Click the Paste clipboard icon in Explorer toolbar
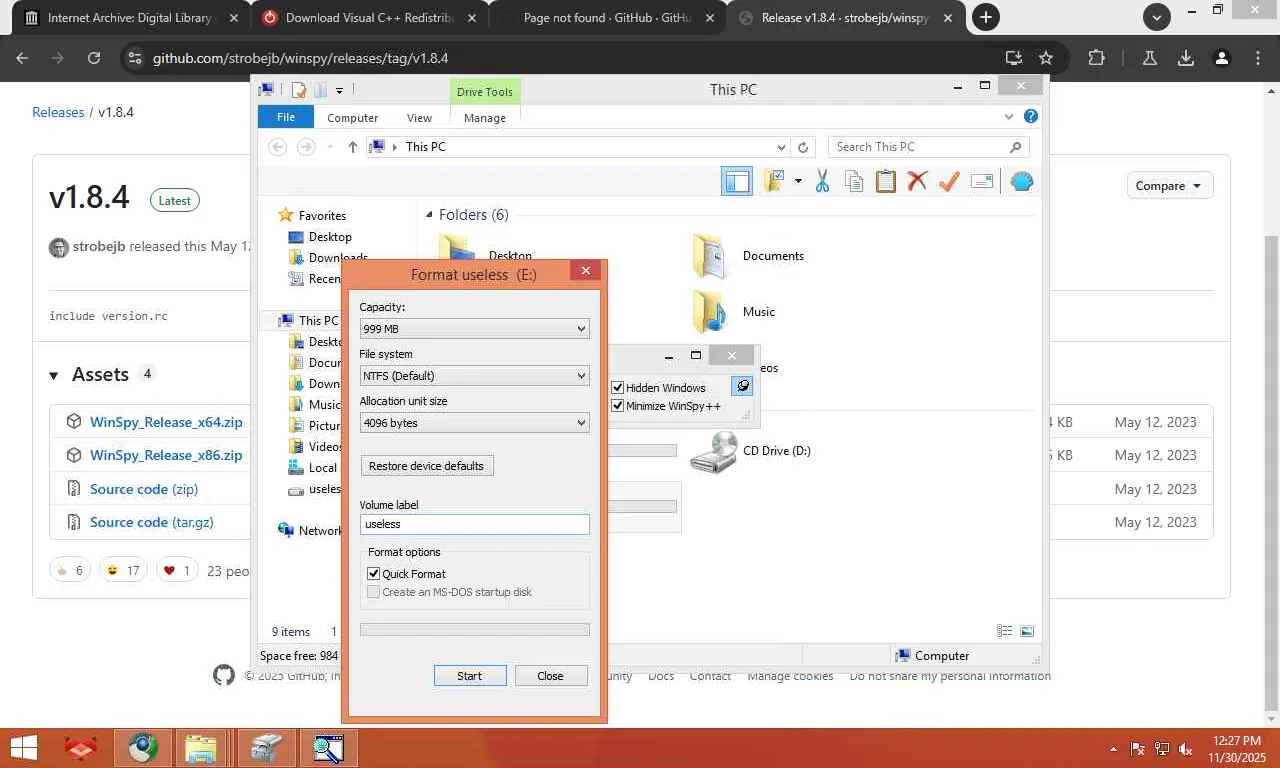 885,181
